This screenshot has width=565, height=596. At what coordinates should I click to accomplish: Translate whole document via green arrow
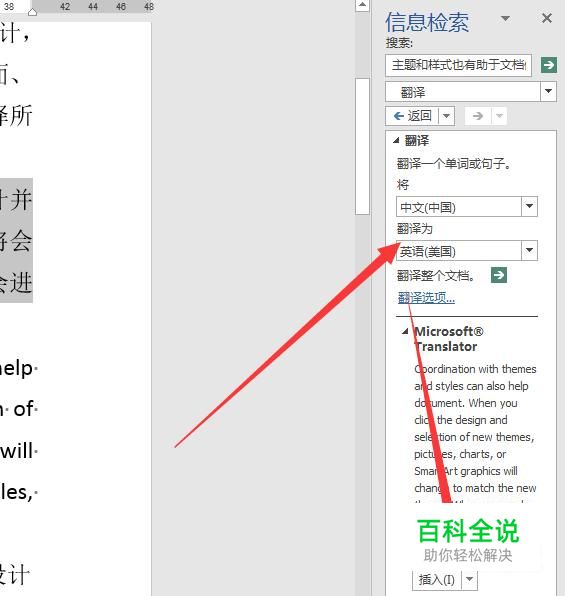click(498, 275)
